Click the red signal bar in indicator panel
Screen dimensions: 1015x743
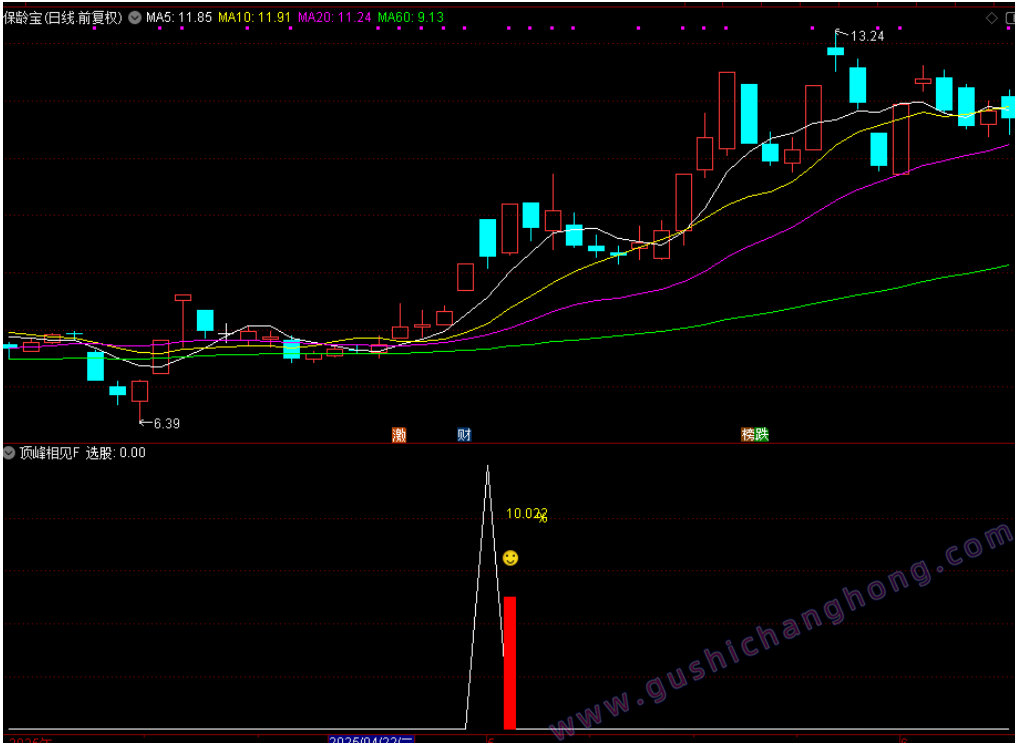pyautogui.click(x=510, y=663)
